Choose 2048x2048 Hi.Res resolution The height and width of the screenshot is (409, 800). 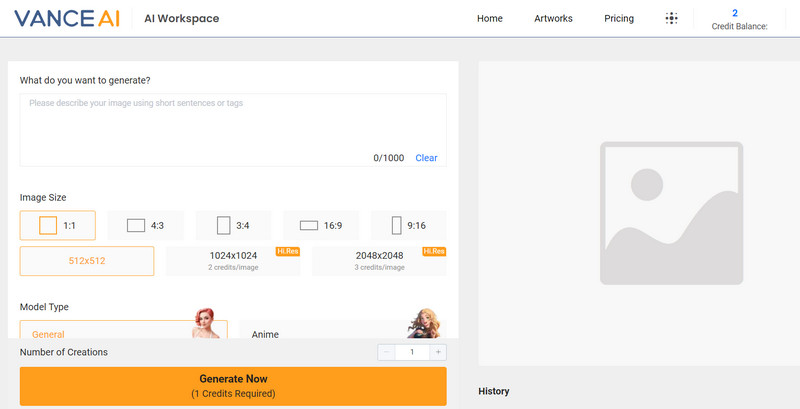[x=379, y=261]
